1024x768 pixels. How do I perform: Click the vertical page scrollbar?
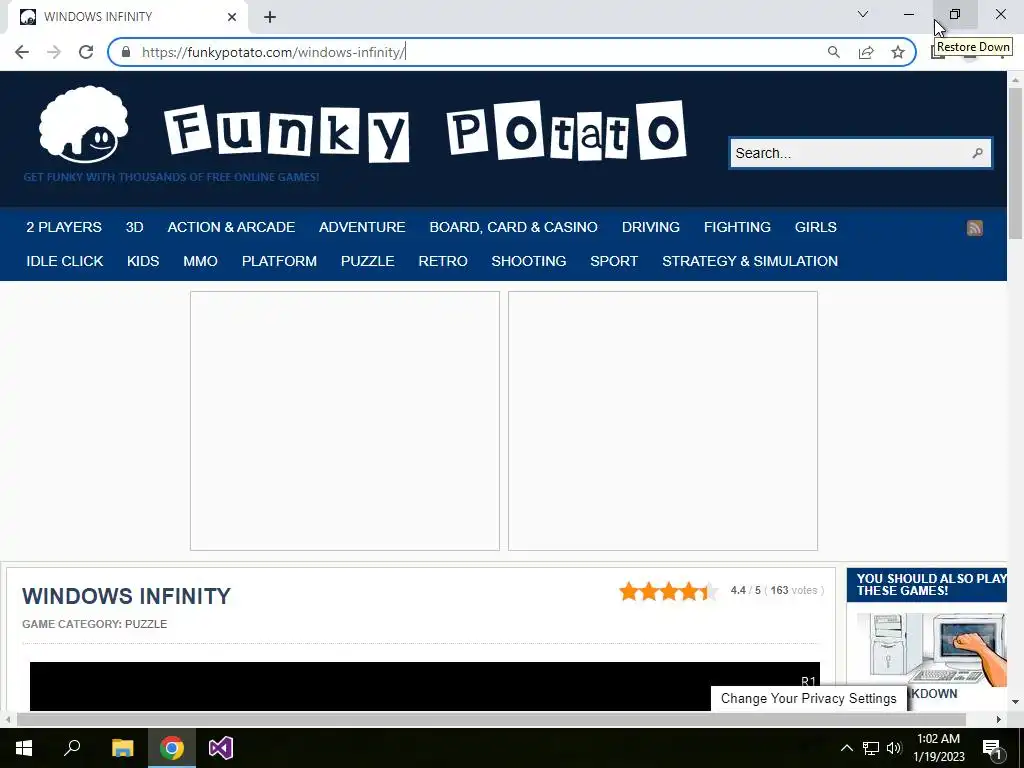[x=1015, y=163]
